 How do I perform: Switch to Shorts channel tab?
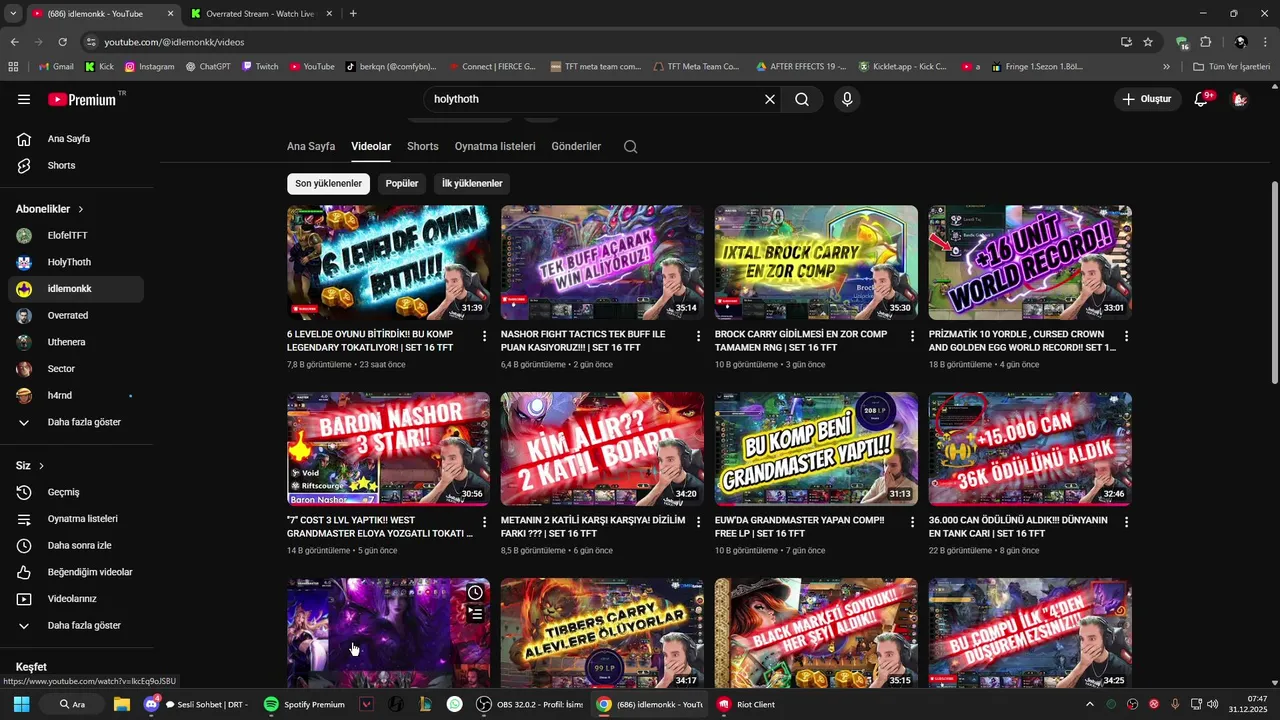pyautogui.click(x=423, y=146)
